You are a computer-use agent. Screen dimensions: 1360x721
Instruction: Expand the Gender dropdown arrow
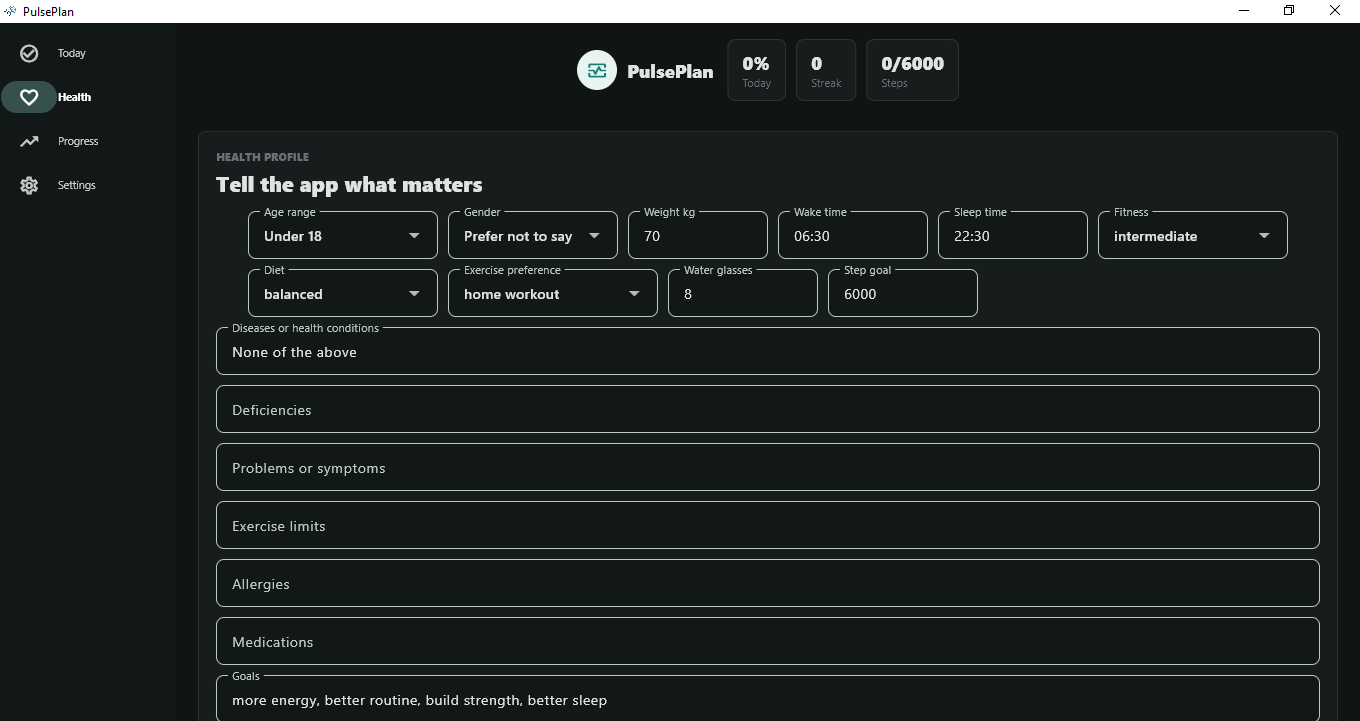(x=594, y=236)
